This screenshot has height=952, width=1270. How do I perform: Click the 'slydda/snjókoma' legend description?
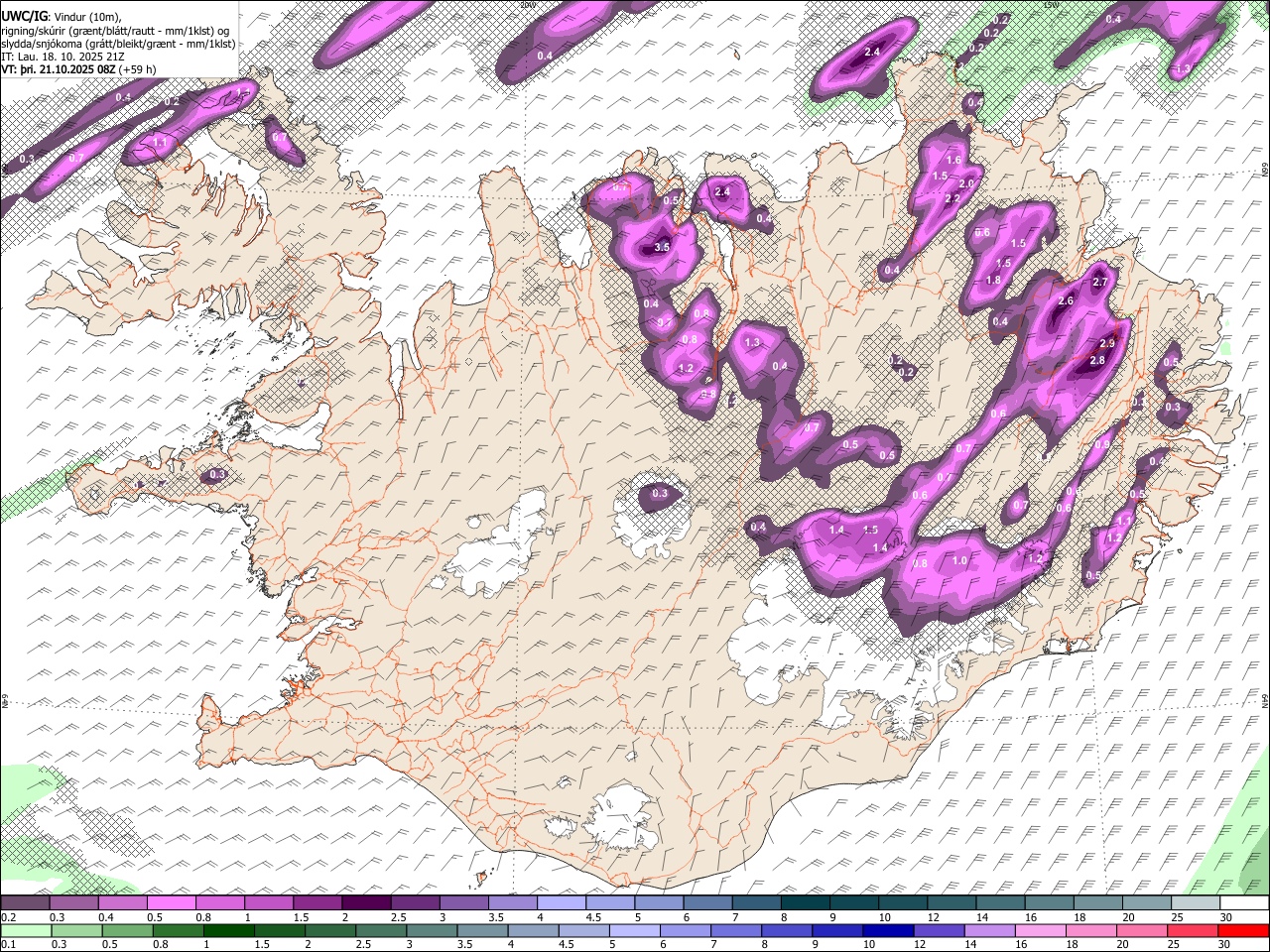pyautogui.click(x=40, y=44)
